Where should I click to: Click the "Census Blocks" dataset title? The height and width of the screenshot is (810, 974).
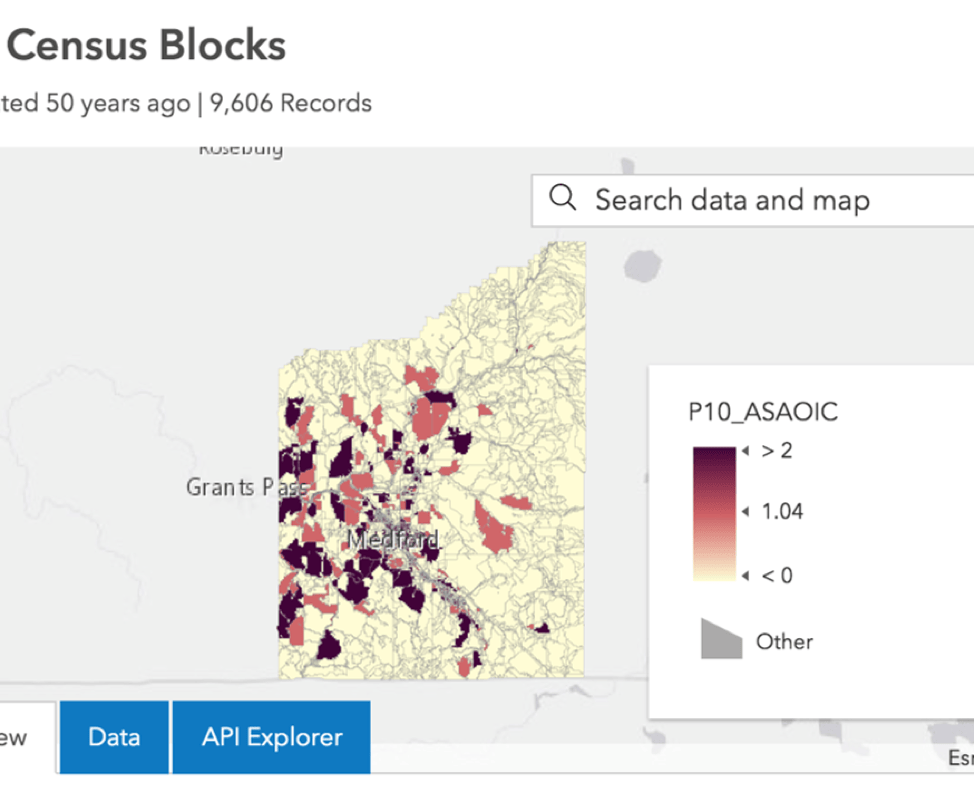click(x=143, y=45)
